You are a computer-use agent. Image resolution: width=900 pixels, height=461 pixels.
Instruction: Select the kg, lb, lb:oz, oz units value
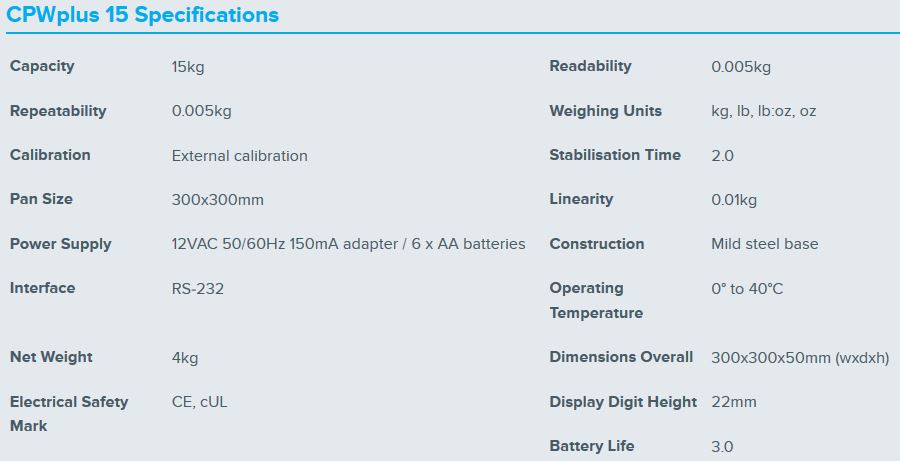(x=763, y=111)
